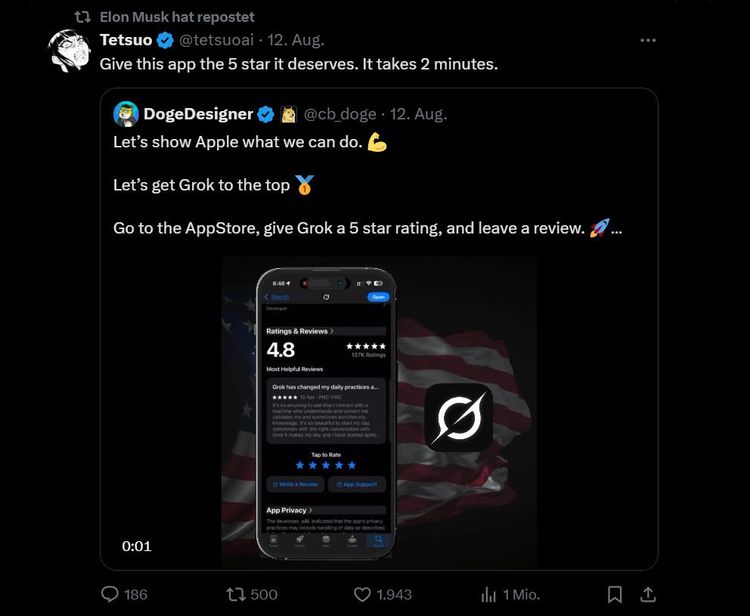Image resolution: width=750 pixels, height=616 pixels.
Task: Click the "Elon Musk hat repostet" label
Action: pyautogui.click(x=177, y=17)
